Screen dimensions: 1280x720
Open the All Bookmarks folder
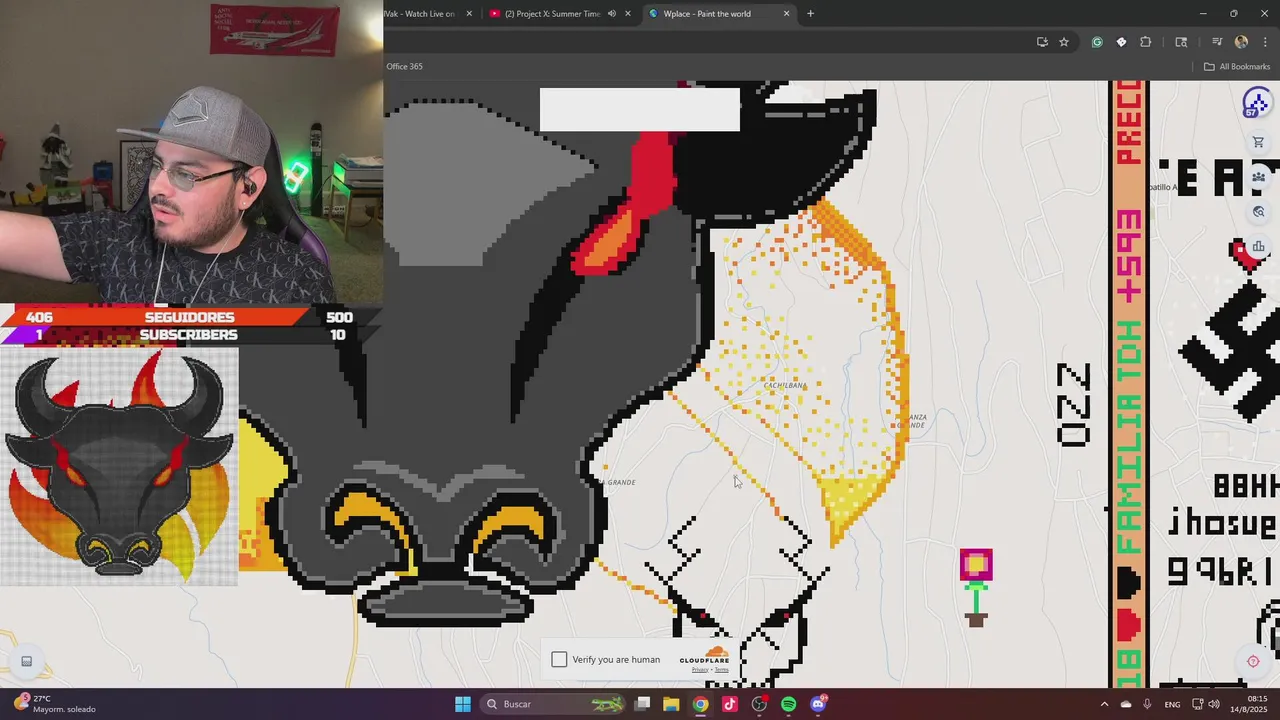tap(1237, 67)
